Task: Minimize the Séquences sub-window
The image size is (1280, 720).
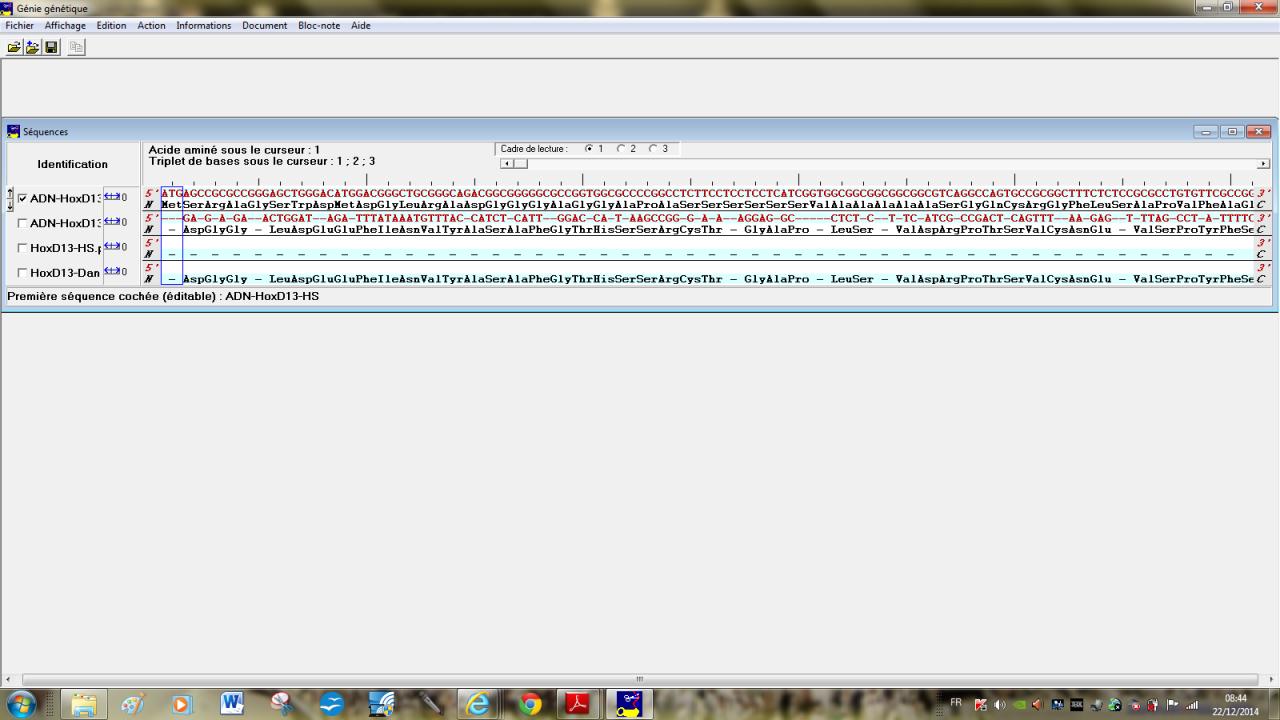Action: [1206, 132]
